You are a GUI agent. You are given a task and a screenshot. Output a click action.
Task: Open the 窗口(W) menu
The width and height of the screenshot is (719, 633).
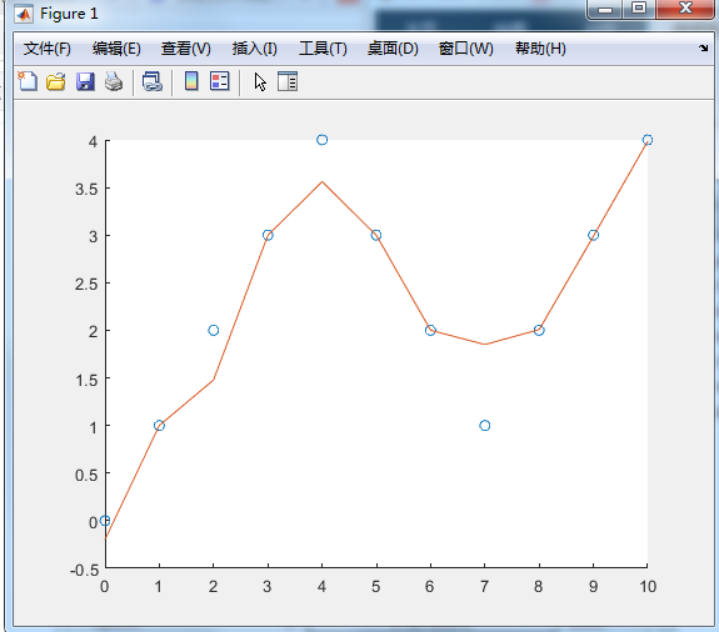click(466, 48)
